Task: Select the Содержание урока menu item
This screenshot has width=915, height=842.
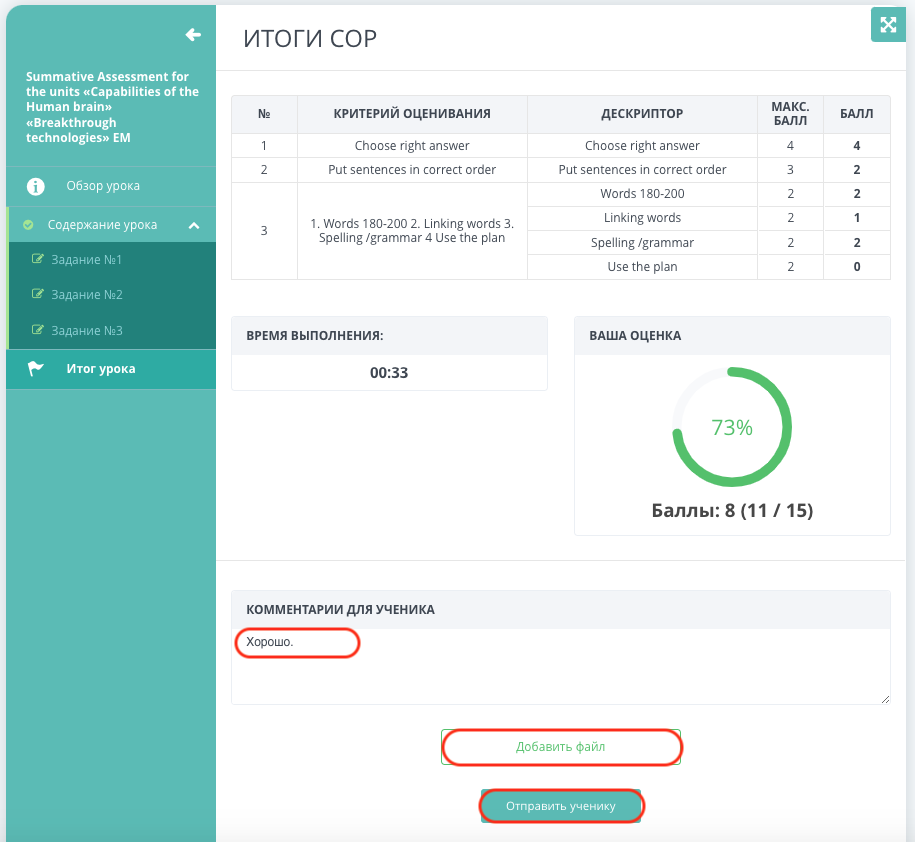Action: [111, 225]
